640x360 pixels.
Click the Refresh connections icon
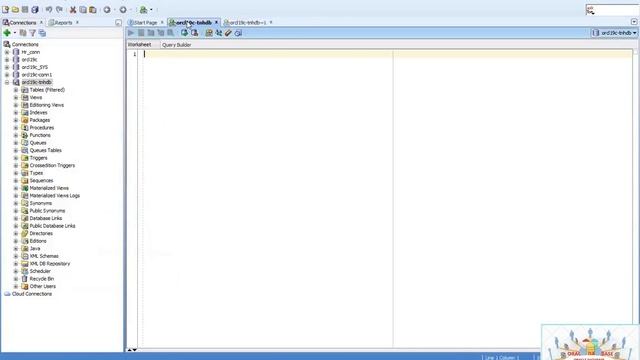(x=23, y=33)
